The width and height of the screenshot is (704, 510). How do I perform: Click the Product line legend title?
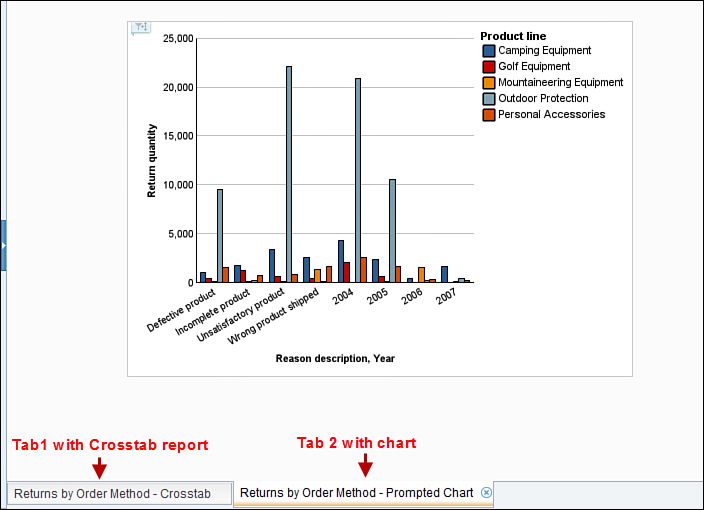pos(513,36)
